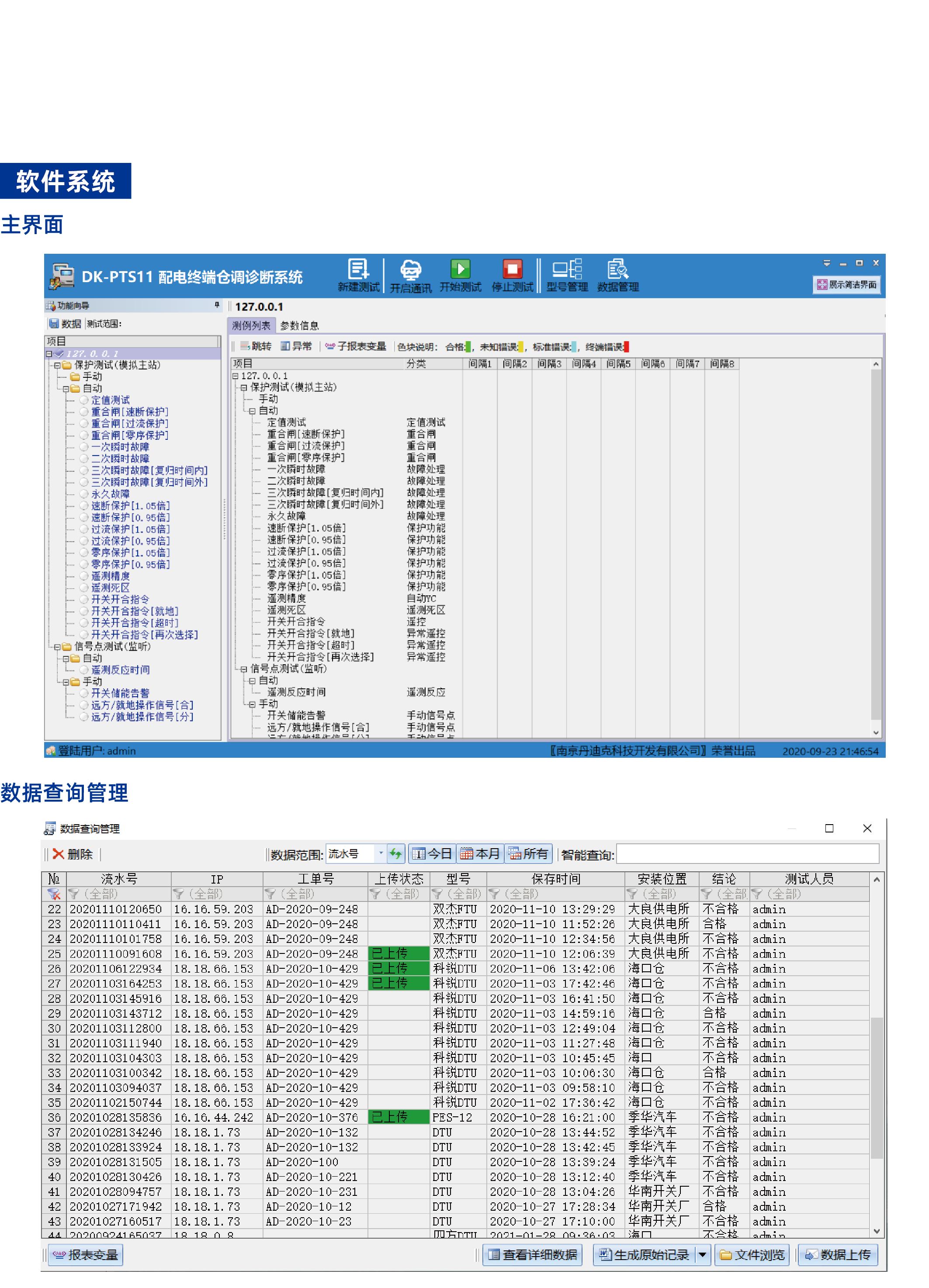This screenshot has height=1288, width=929.
Task: Click the 删除 red X icon
Action: click(58, 854)
